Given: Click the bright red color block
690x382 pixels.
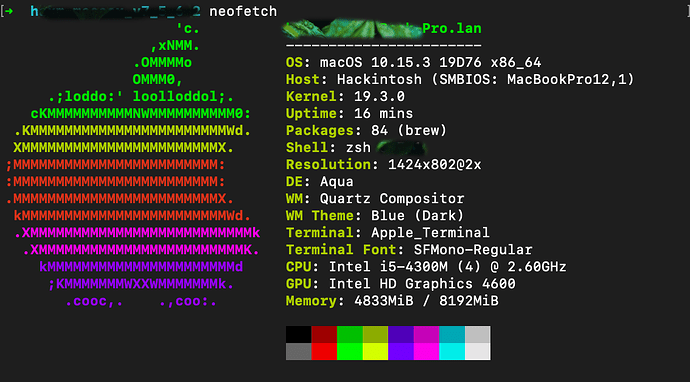Looking at the screenshot, I should 324,352.
